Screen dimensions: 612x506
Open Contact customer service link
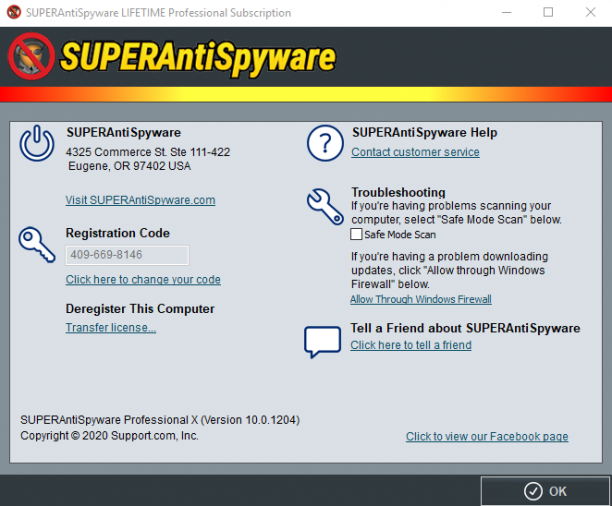coord(415,152)
